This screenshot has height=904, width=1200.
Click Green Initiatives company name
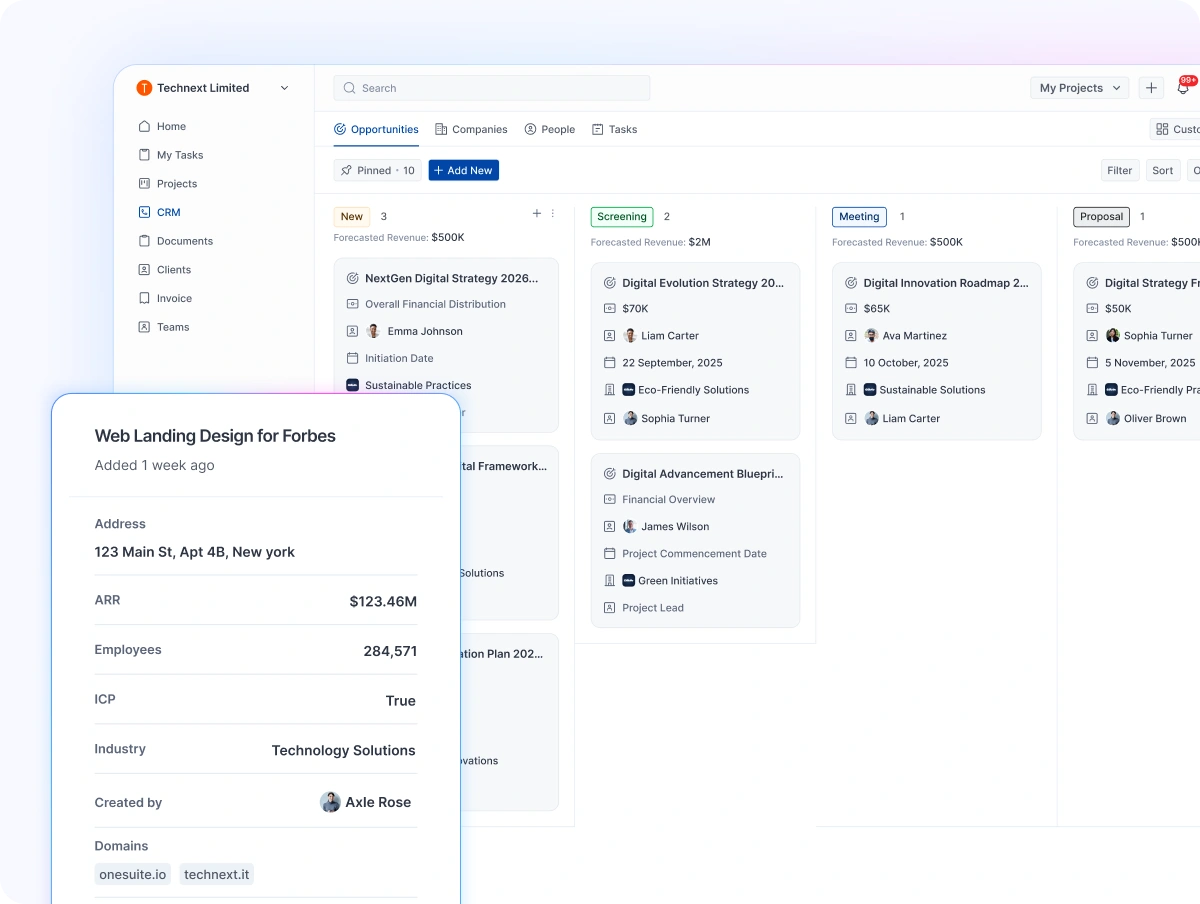click(x=678, y=581)
